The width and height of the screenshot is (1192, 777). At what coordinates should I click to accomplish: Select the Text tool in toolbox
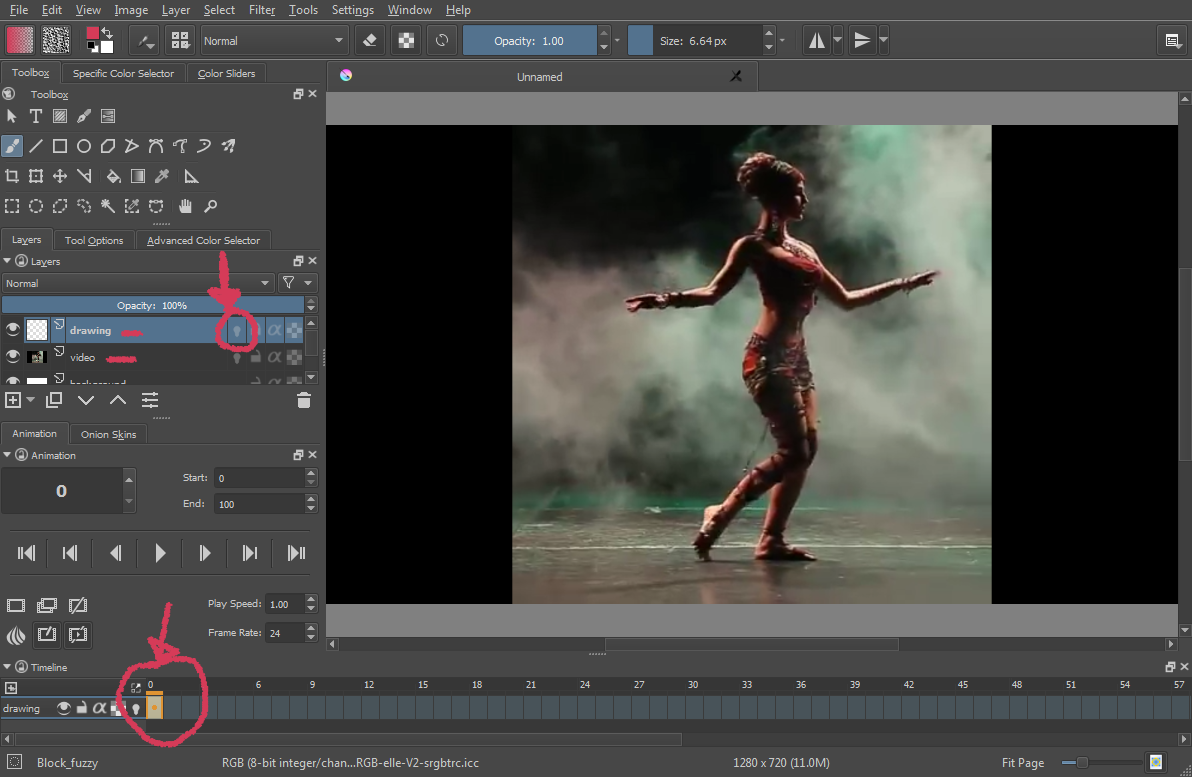pyautogui.click(x=36, y=116)
